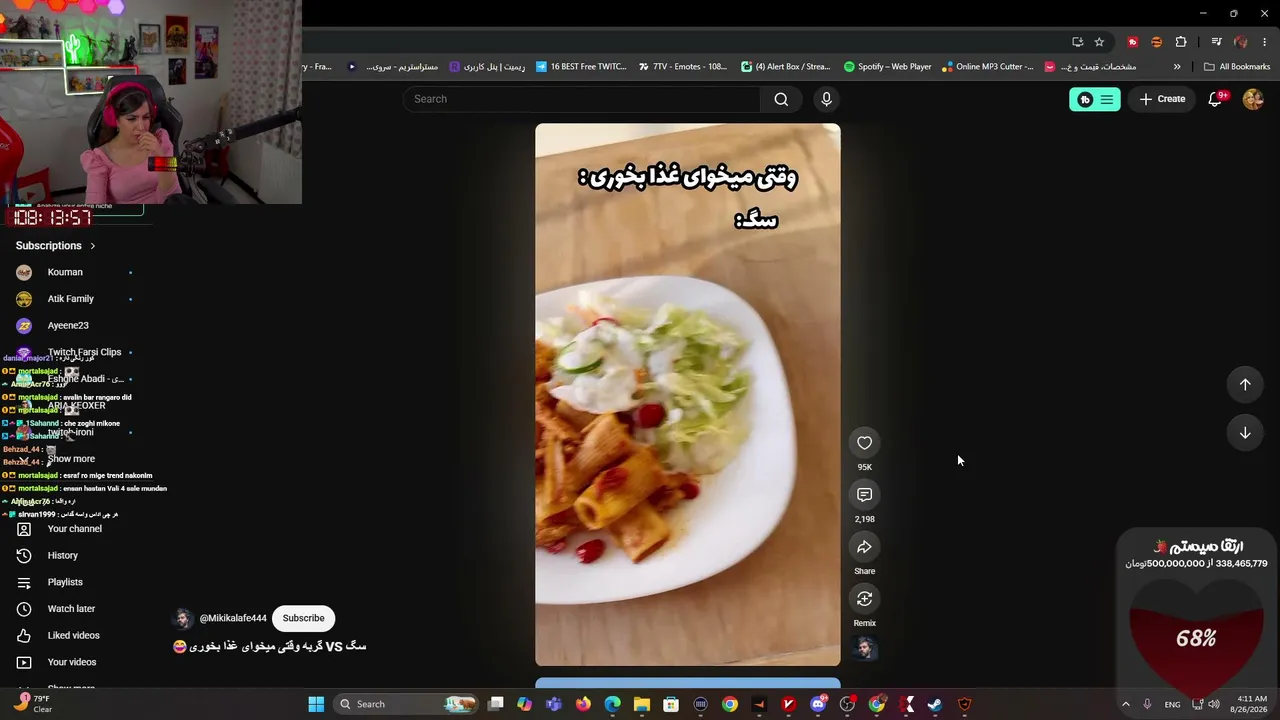This screenshot has width=1280, height=720.
Task: Show hidden system tray icons
Action: click(1125, 704)
